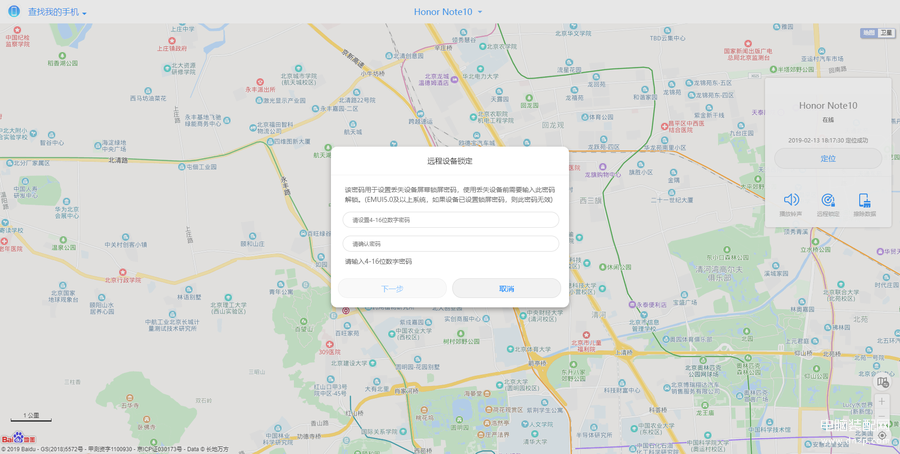Select the 北京市儿童福利院 marker

coord(586,335)
